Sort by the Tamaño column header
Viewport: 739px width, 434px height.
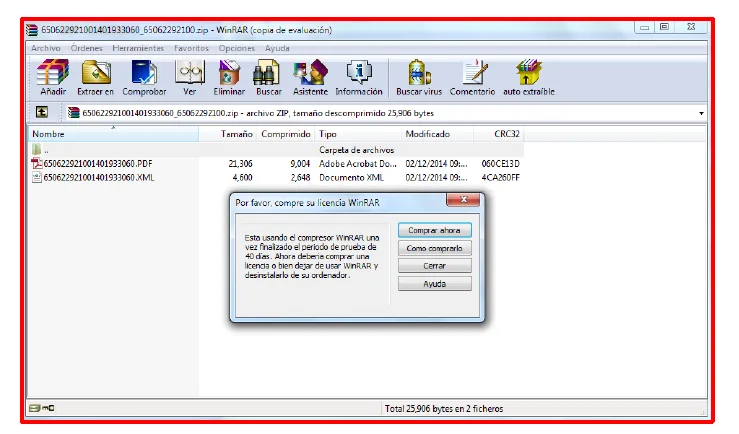(x=228, y=134)
